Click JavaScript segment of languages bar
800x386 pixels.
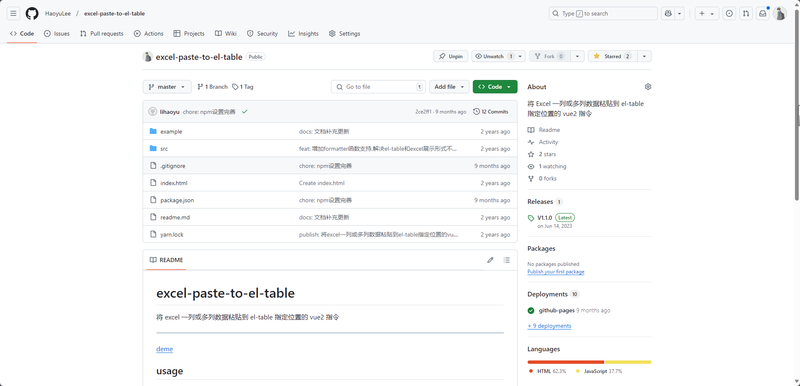628,362
